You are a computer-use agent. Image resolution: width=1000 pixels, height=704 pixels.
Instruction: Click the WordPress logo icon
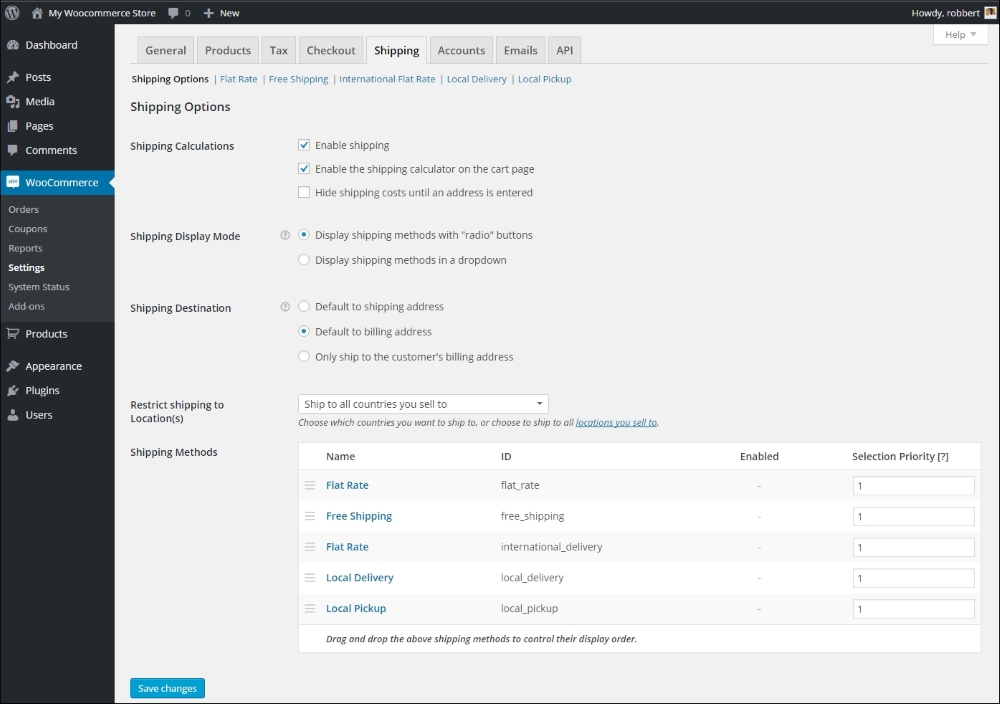pyautogui.click(x=12, y=13)
